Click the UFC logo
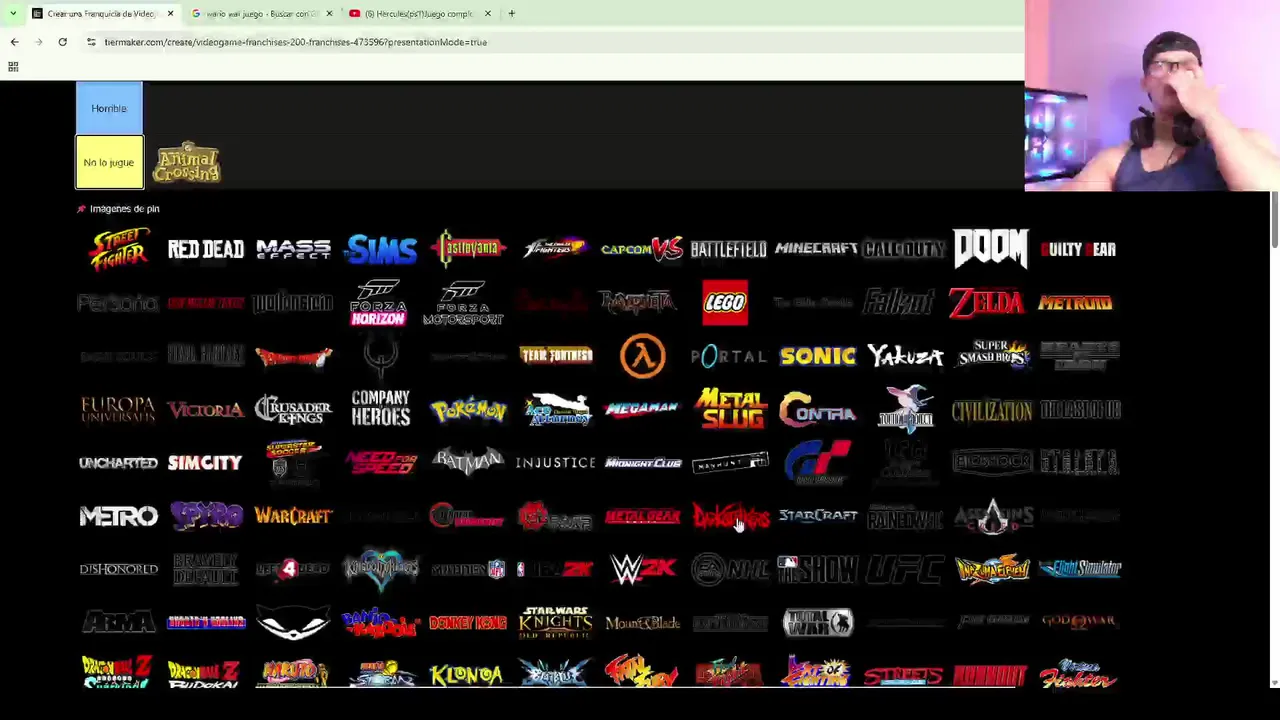The image size is (1280, 720). tap(905, 570)
